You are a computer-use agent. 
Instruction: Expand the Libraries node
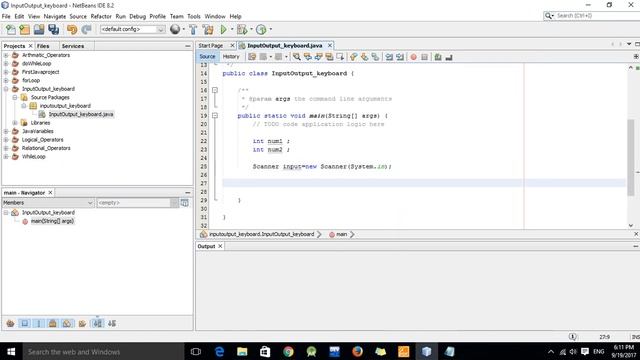[x=15, y=123]
